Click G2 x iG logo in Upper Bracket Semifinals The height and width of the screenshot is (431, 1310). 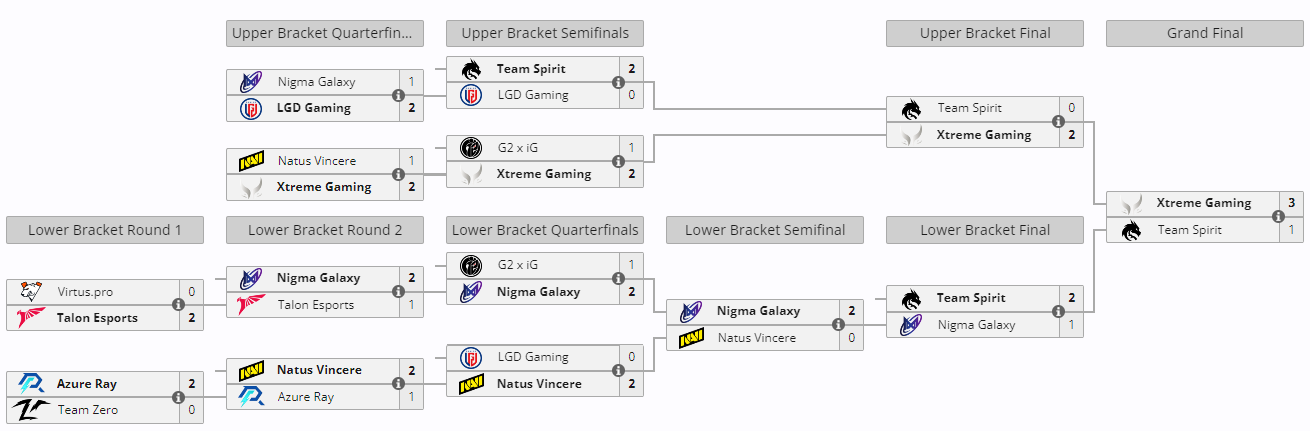pos(470,148)
